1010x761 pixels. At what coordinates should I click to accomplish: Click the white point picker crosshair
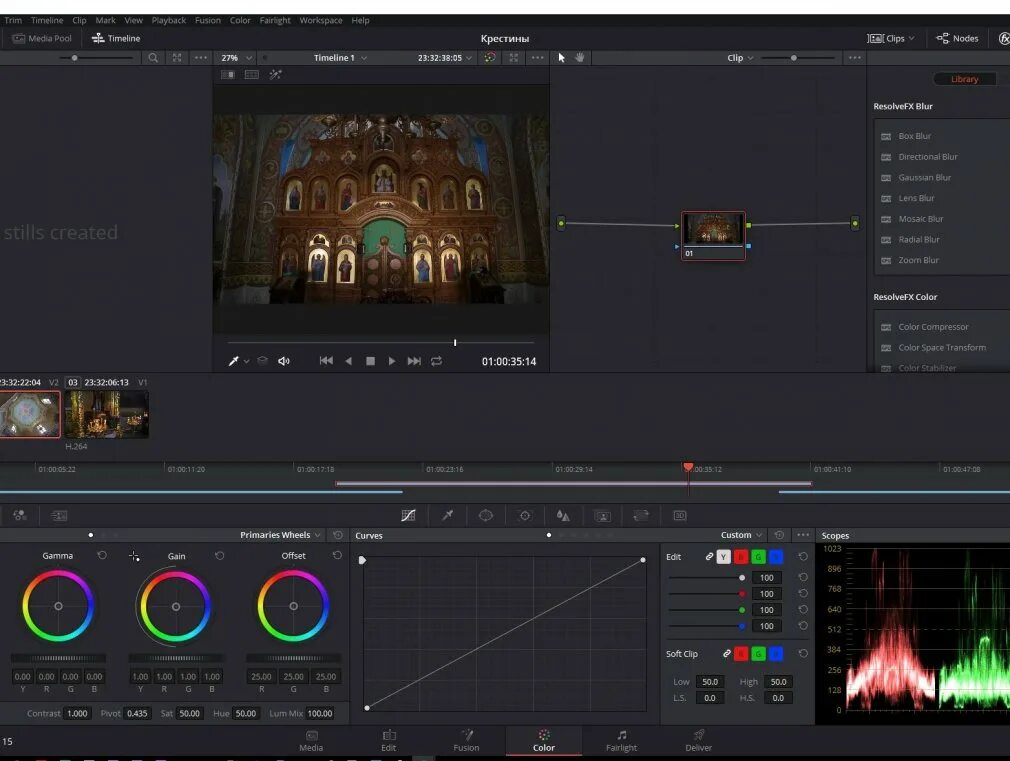tap(134, 556)
